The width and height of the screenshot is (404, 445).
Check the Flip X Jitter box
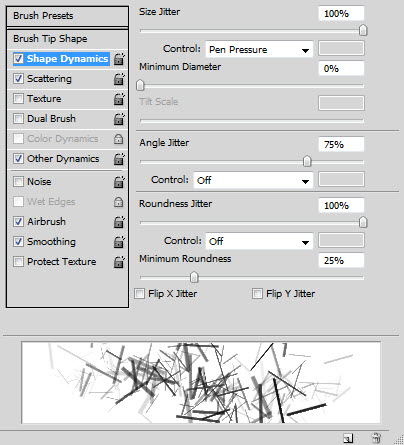click(139, 294)
